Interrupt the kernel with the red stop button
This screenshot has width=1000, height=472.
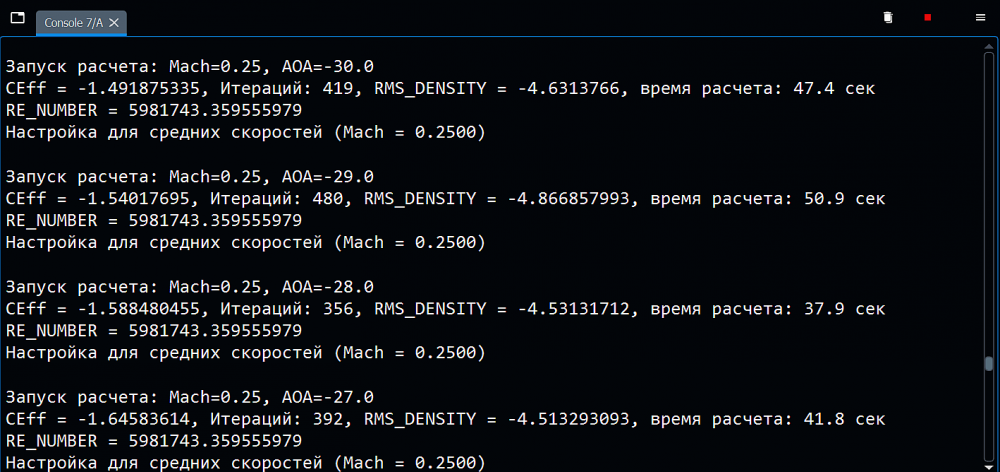coord(928,18)
